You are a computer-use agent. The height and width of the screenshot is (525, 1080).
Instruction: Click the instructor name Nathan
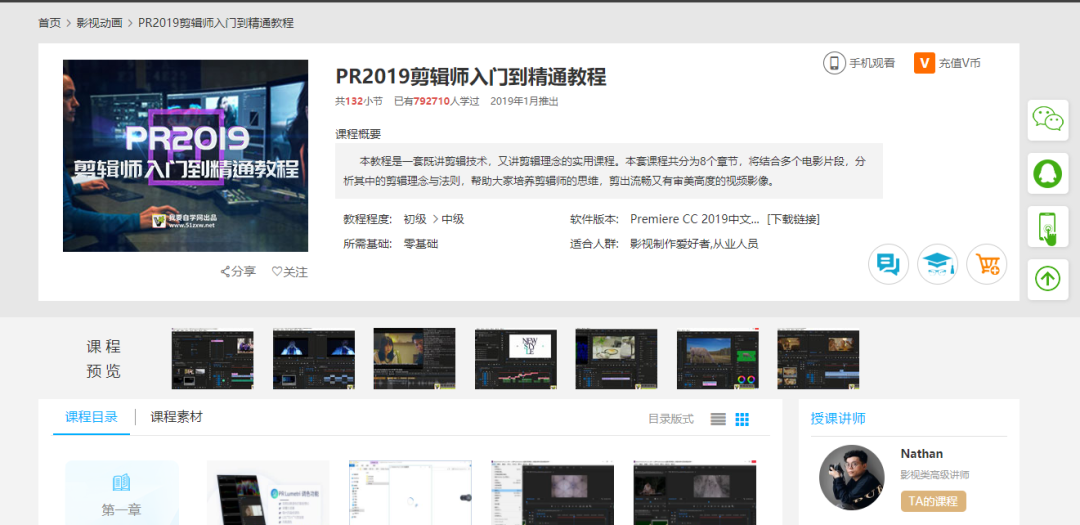(922, 453)
